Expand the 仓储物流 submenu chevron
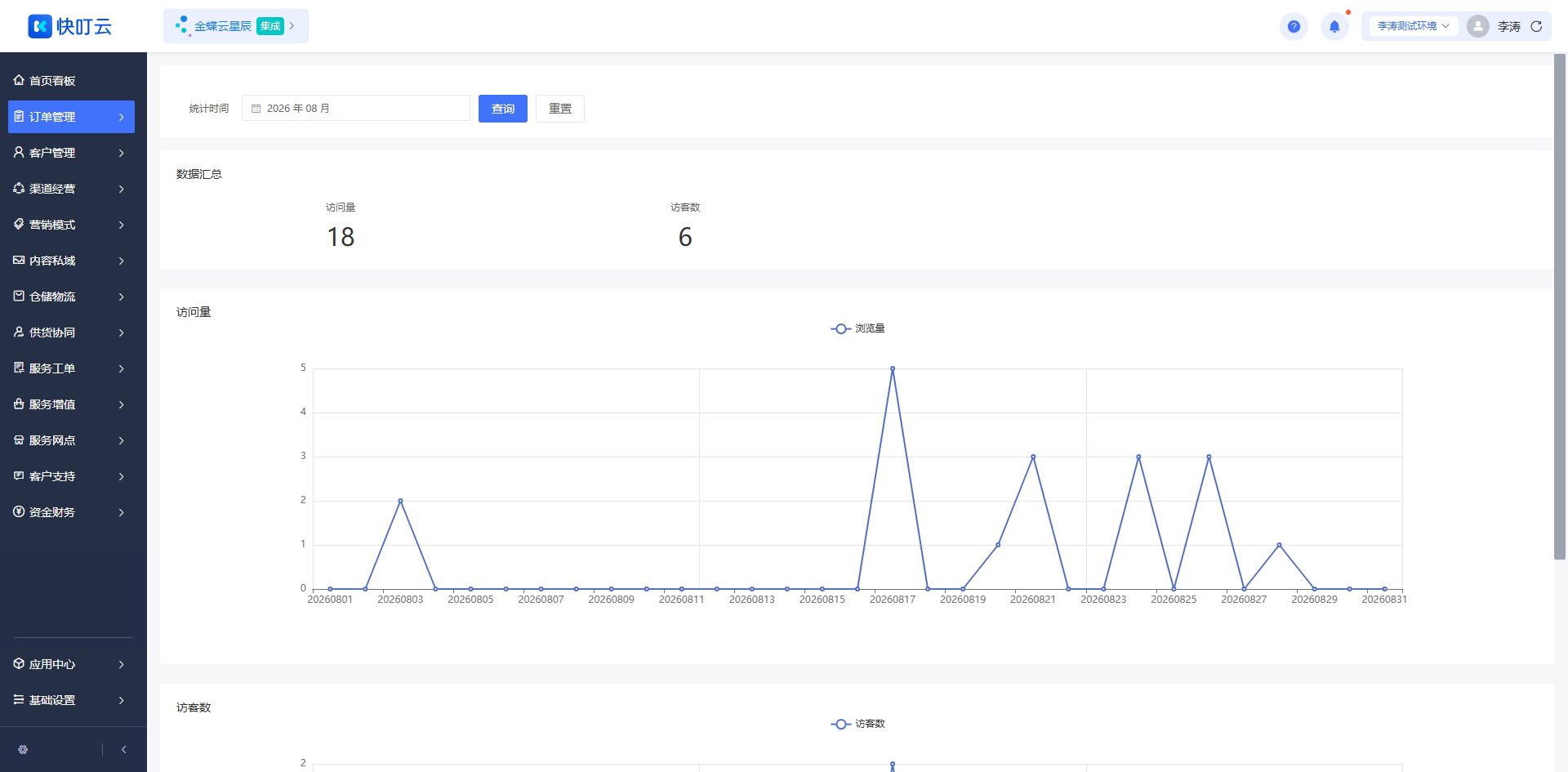 pos(122,297)
